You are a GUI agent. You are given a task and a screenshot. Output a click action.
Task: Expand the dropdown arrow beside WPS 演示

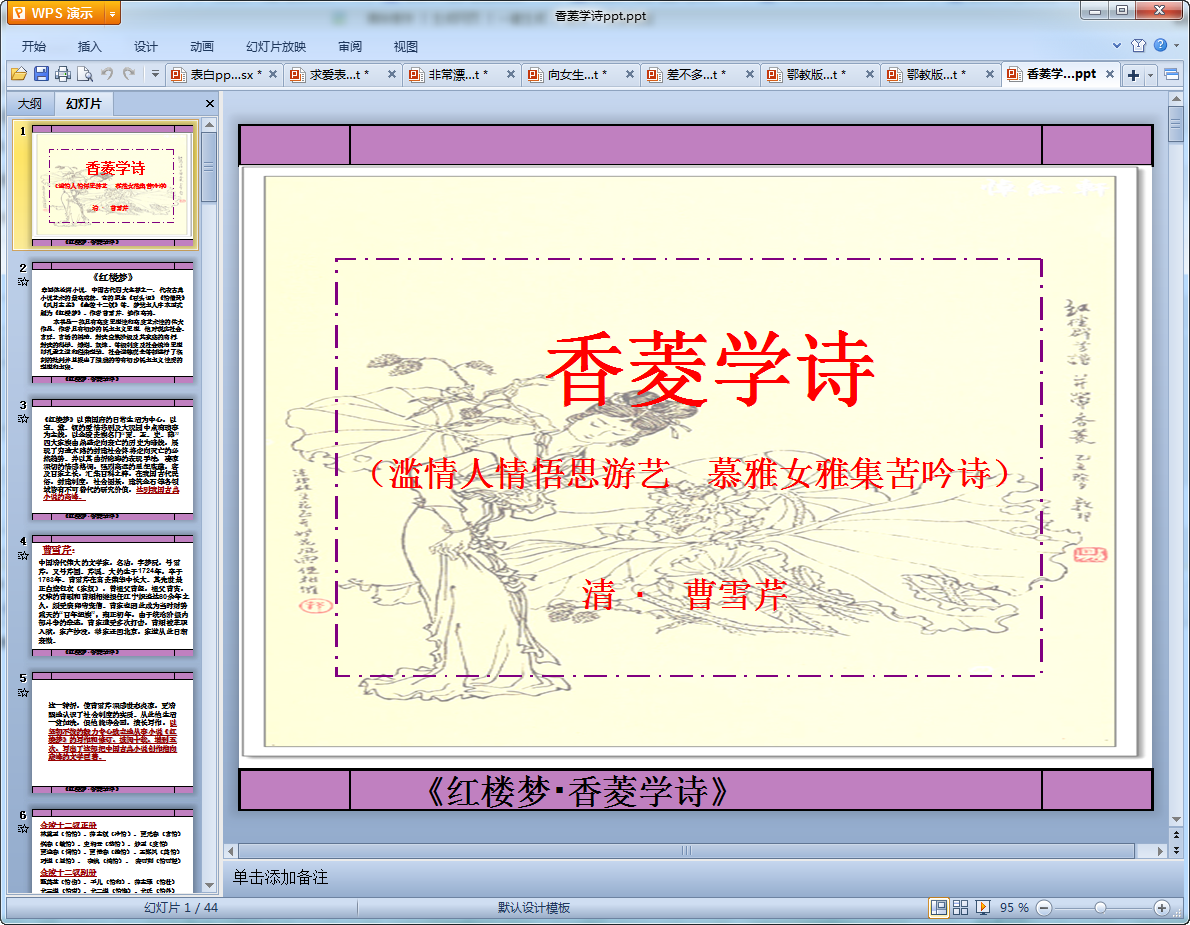[x=112, y=13]
